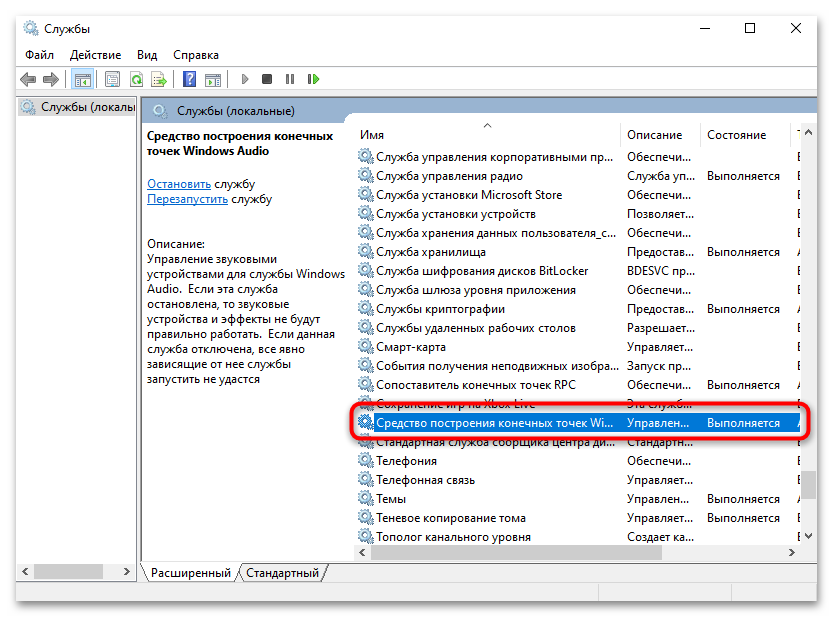The width and height of the screenshot is (833, 617).
Task: Click the Forward arrow toolbar icon
Action: [x=51, y=79]
